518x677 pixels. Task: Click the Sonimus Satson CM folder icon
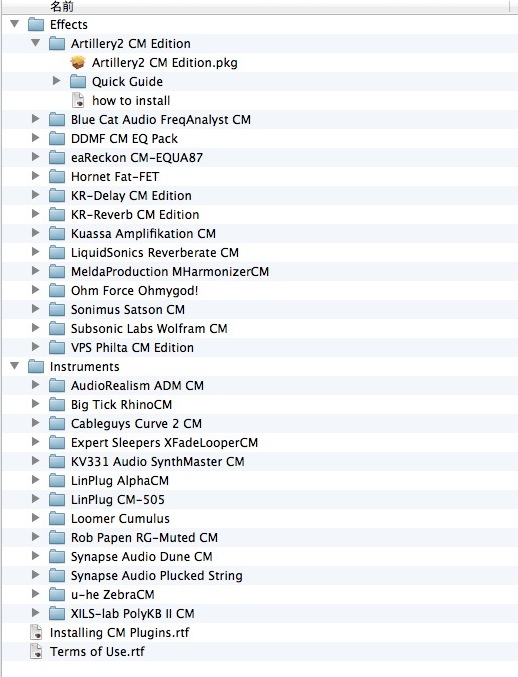[x=57, y=310]
